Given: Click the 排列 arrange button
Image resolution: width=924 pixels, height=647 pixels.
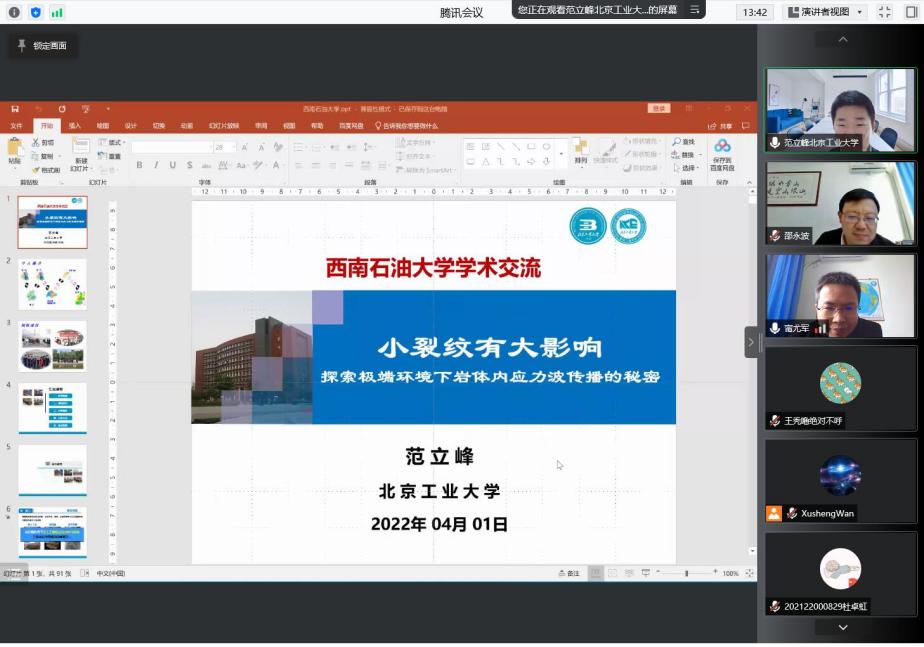Looking at the screenshot, I should 580,151.
